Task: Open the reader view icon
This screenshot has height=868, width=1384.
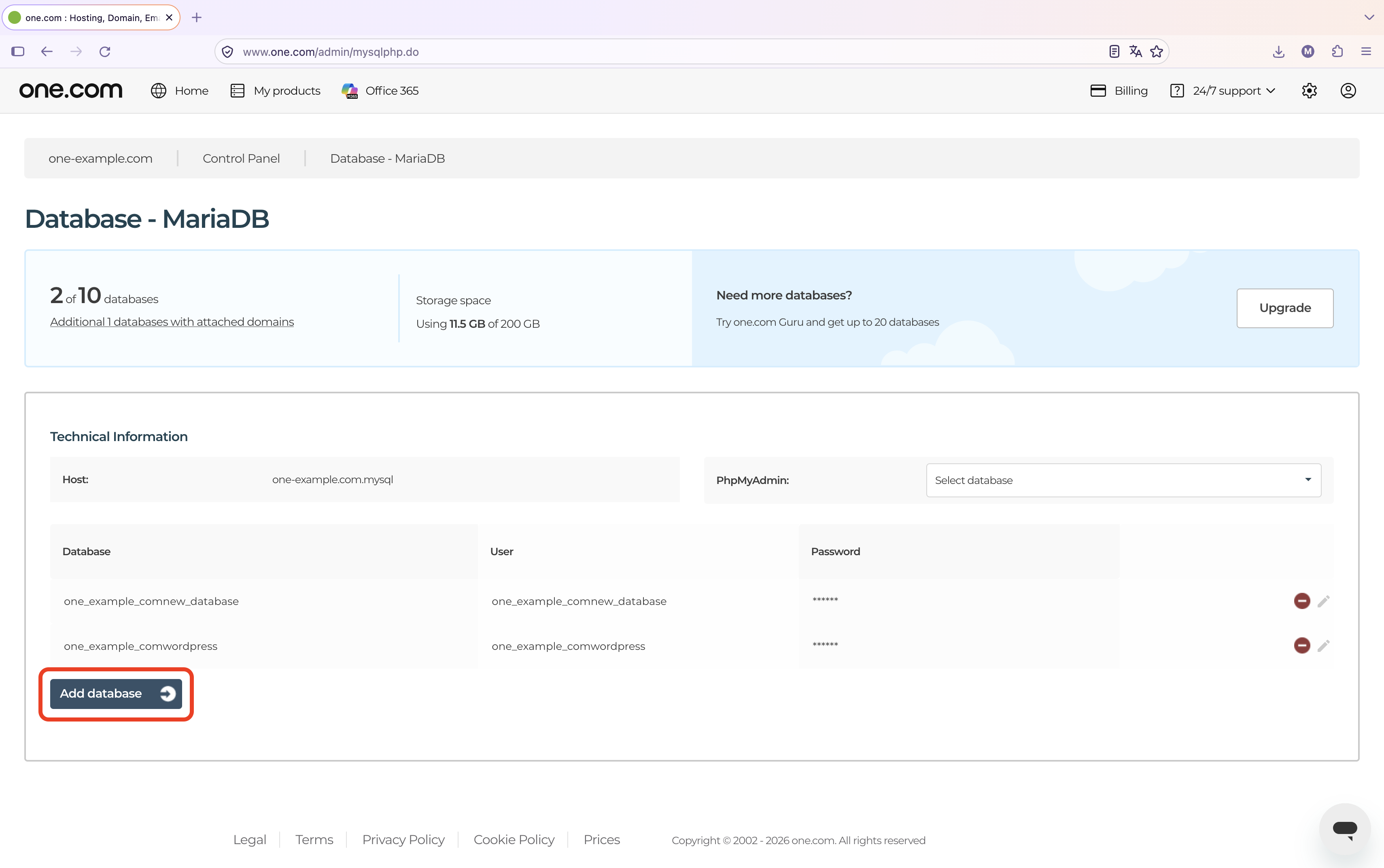Action: point(1114,52)
